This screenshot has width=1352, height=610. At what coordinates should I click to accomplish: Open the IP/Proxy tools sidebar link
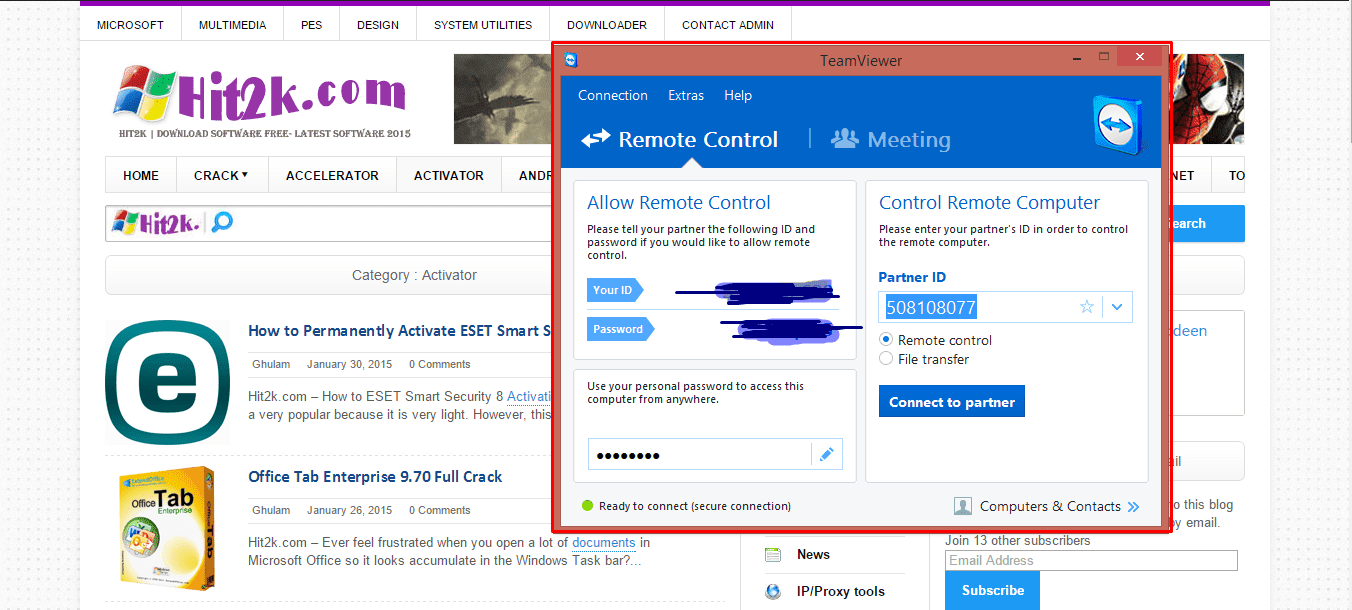[x=841, y=592]
